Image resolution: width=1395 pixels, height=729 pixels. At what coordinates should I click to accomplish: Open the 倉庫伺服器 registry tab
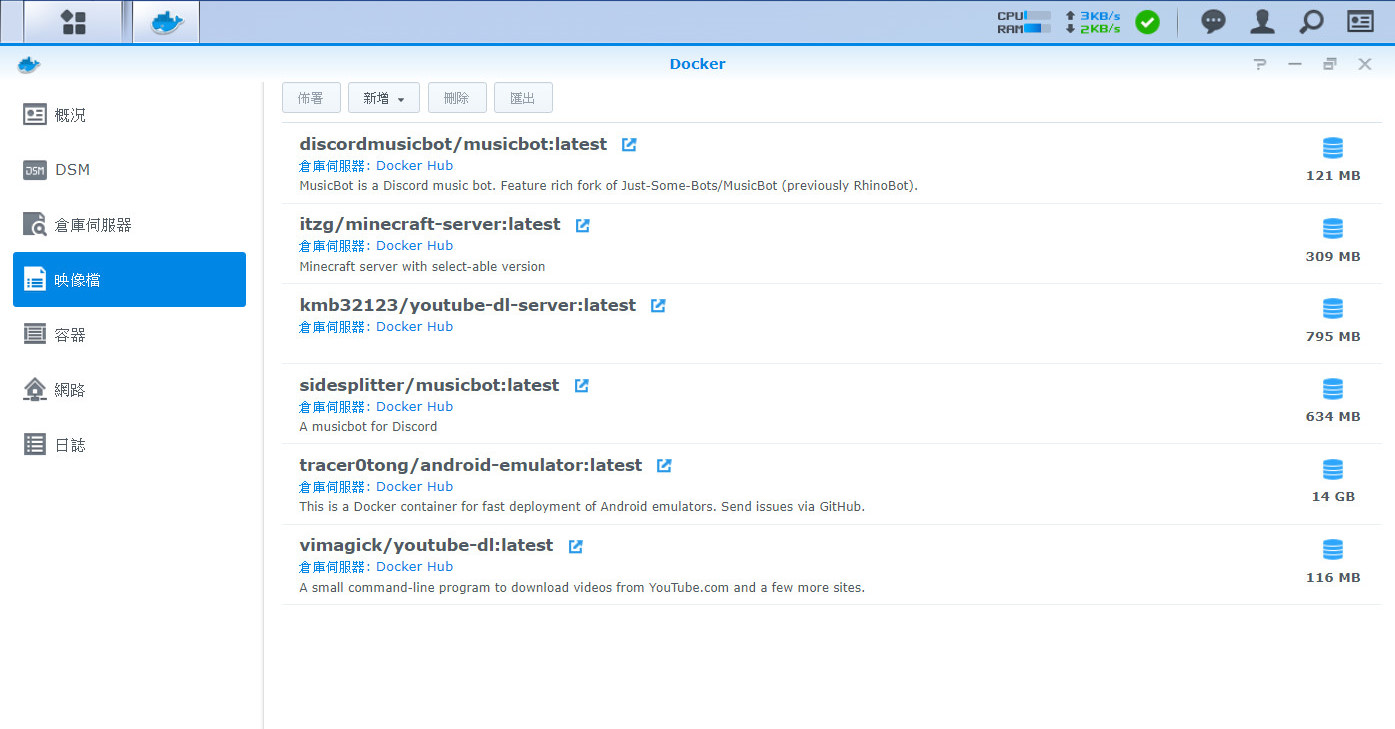pos(129,225)
